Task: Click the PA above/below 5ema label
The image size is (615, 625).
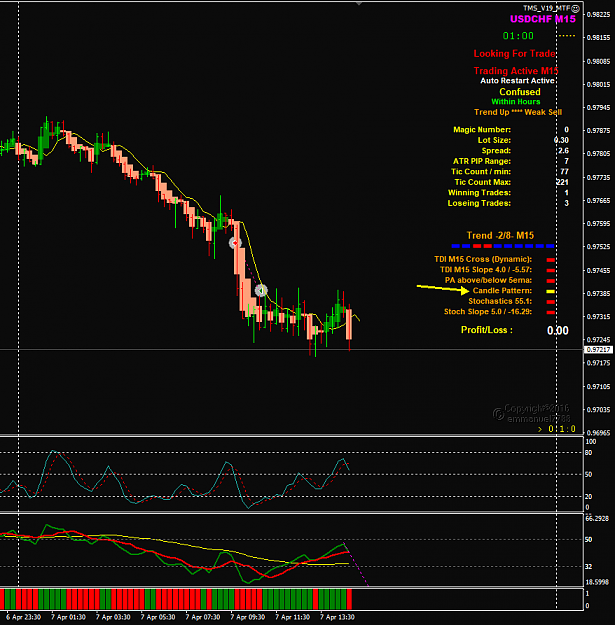Action: click(488, 281)
